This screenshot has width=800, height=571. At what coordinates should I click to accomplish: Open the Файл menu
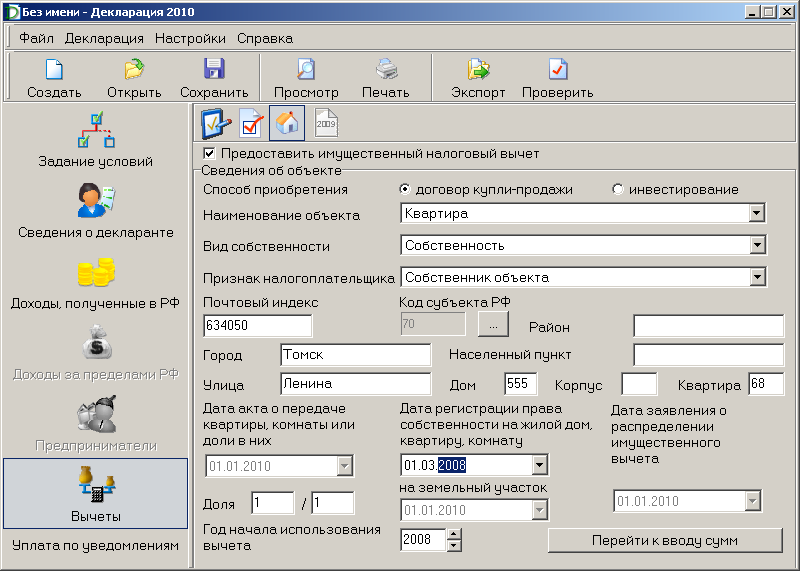tap(36, 38)
